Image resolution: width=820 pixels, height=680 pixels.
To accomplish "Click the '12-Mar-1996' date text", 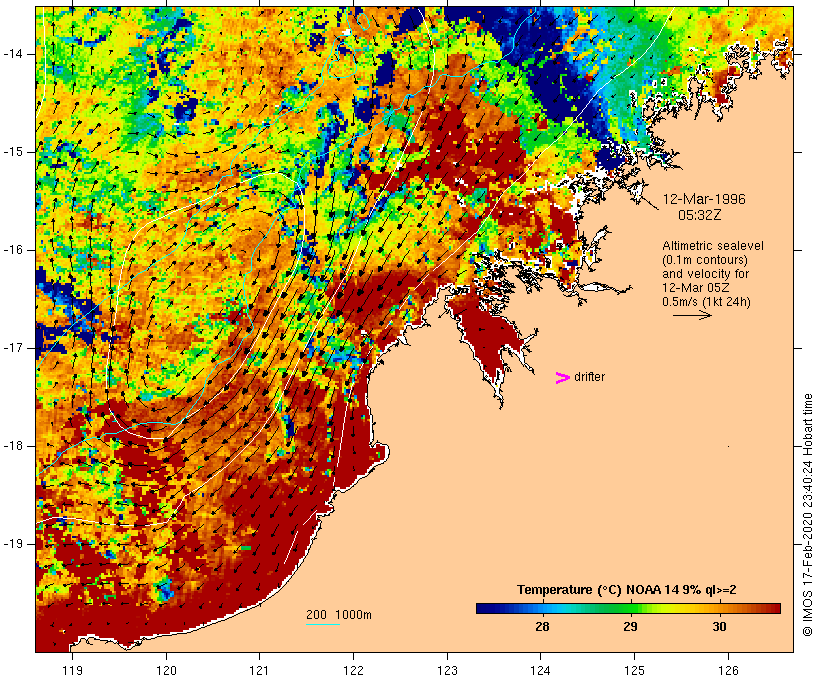I will 704,199.
